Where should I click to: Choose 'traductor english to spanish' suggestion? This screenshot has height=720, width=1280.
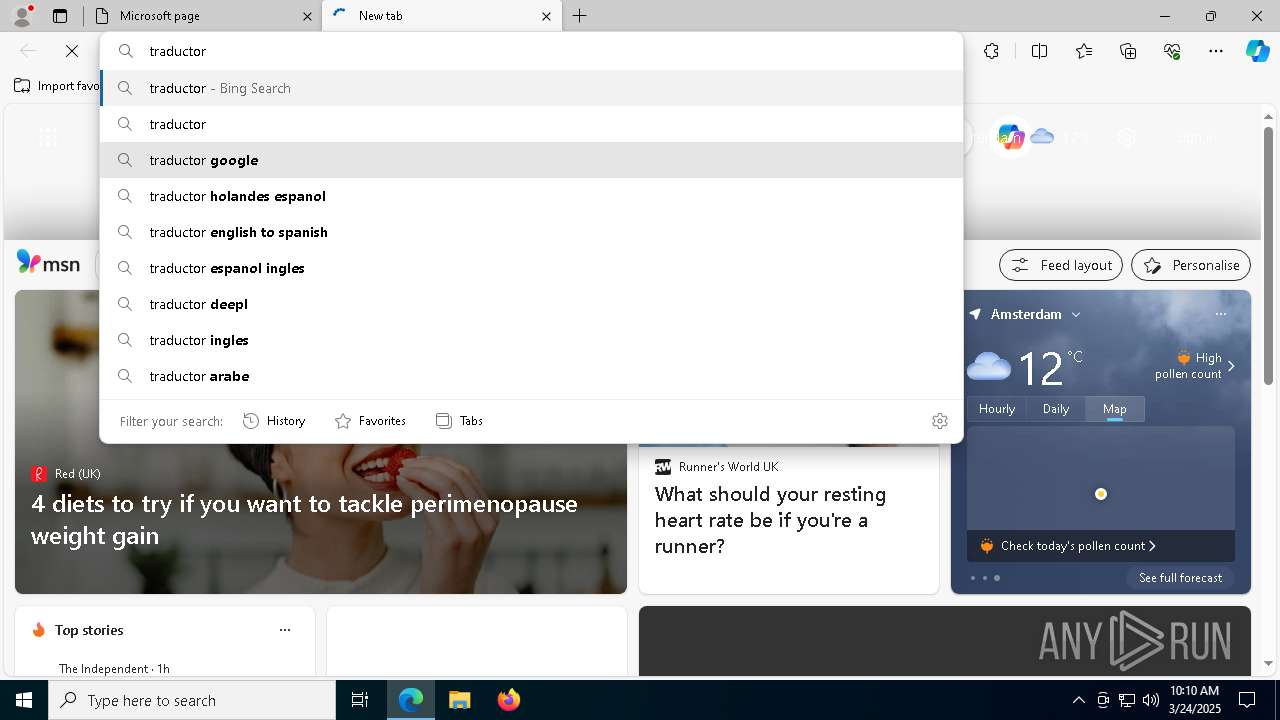532,232
